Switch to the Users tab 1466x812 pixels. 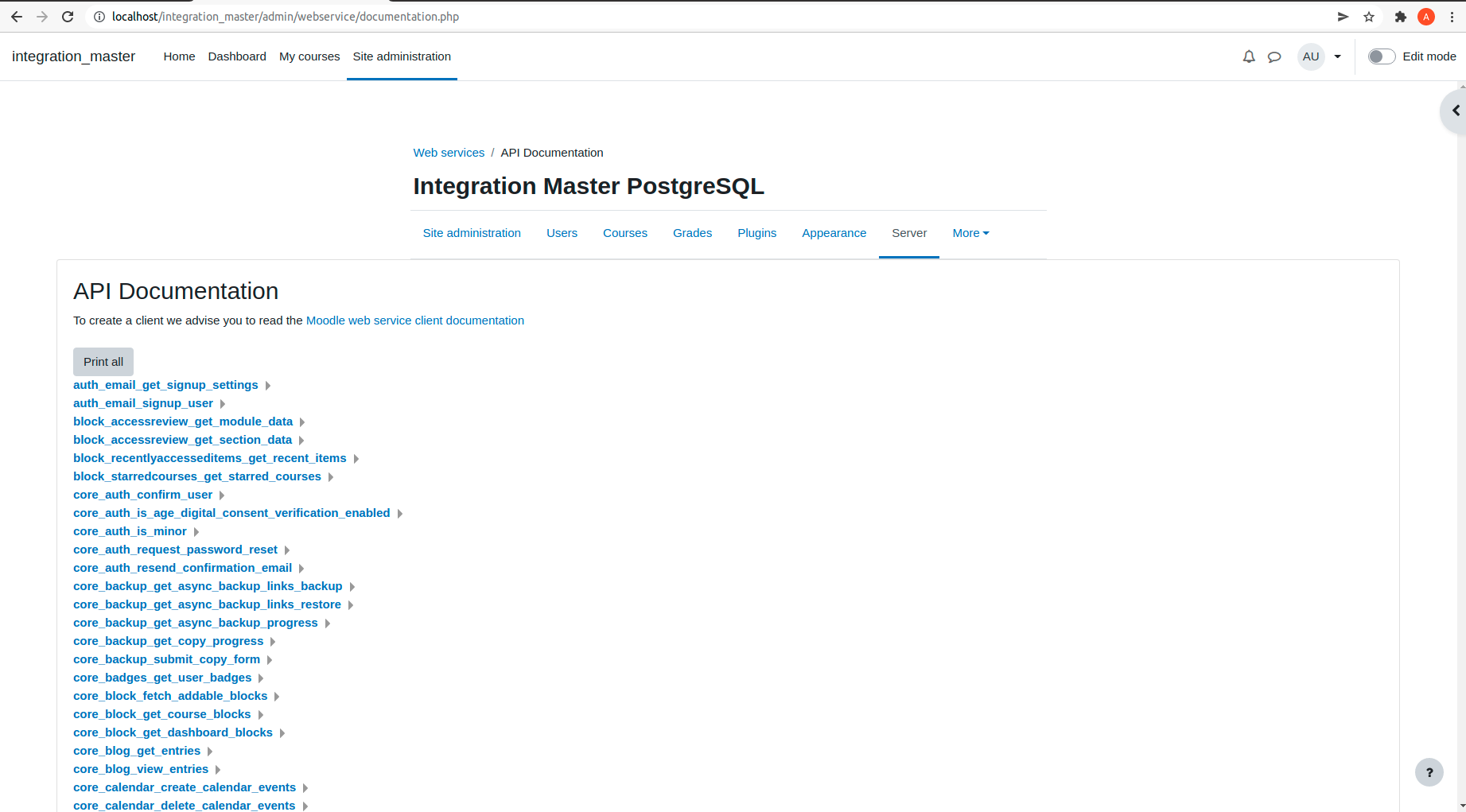(562, 233)
